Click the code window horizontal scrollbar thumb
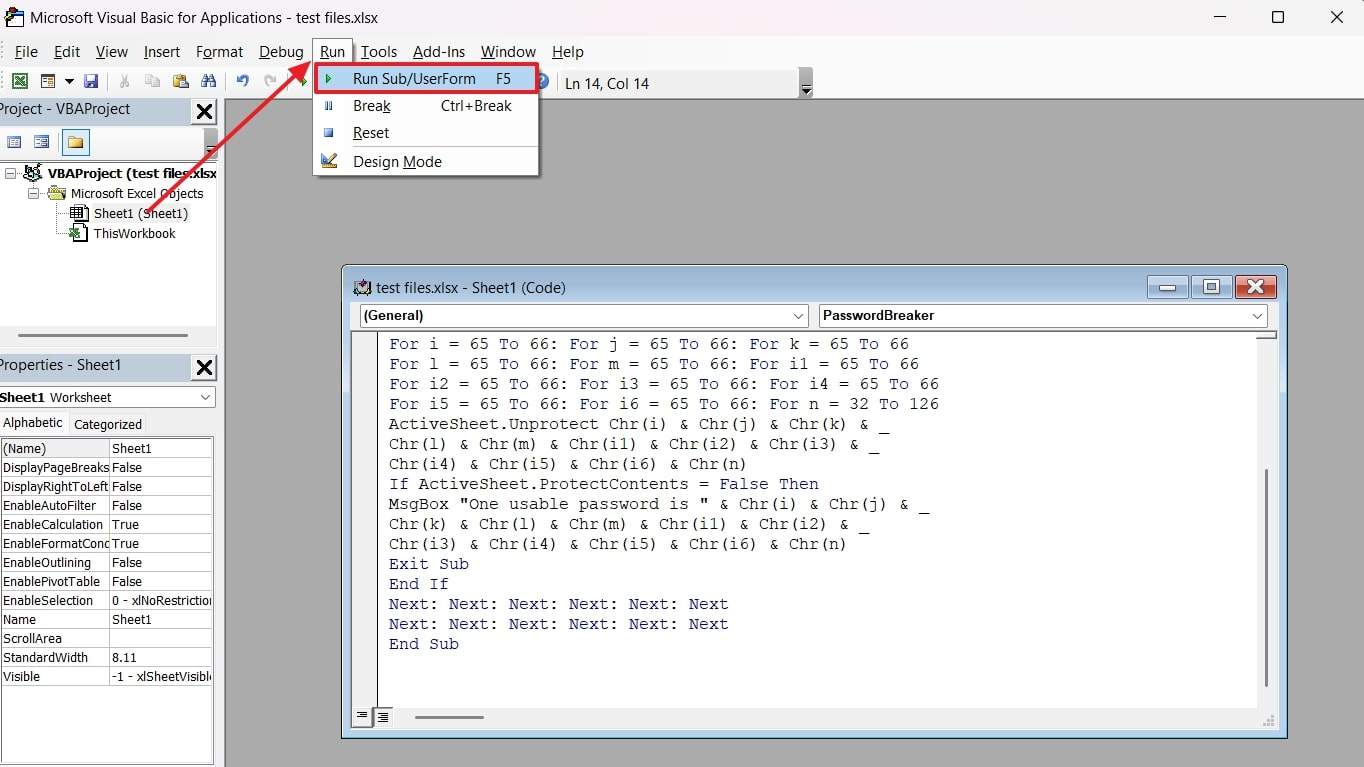Viewport: 1364px width, 767px height. pos(449,717)
